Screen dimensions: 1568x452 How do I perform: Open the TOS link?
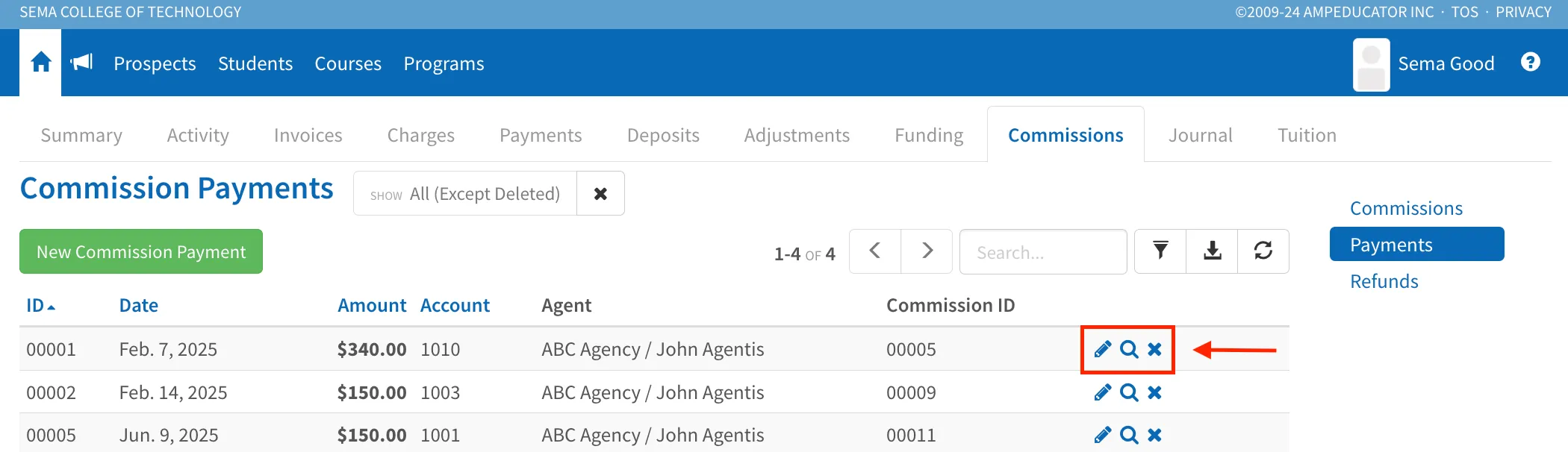1464,12
